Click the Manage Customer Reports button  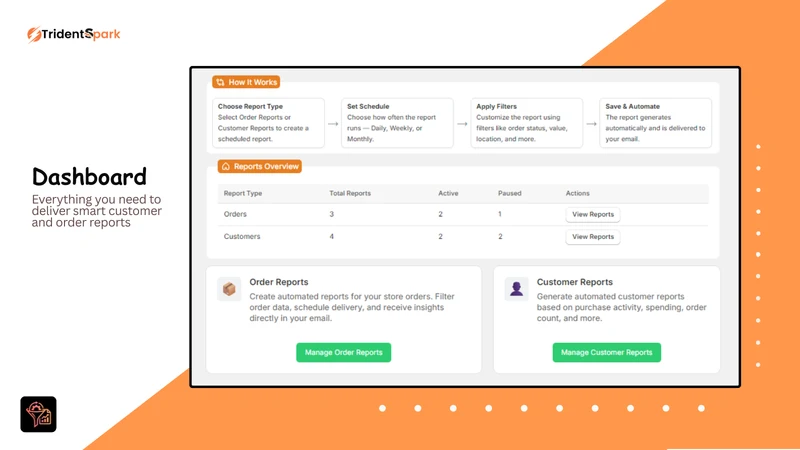[607, 353]
